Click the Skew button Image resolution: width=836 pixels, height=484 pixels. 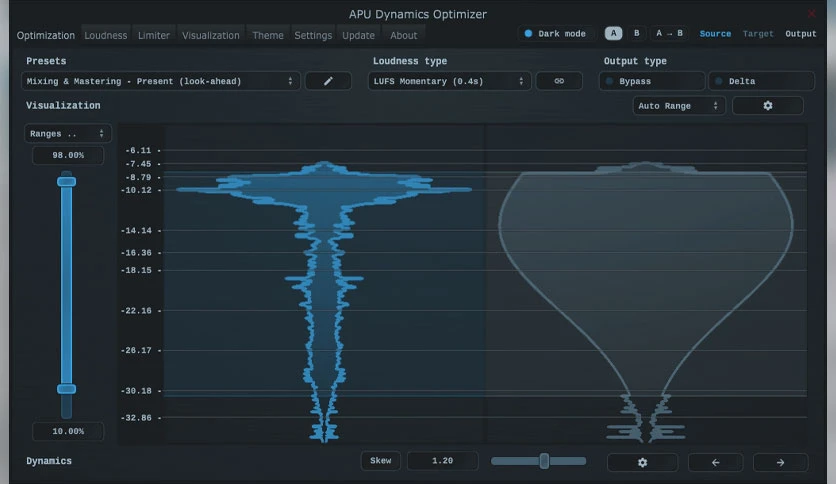(x=381, y=461)
